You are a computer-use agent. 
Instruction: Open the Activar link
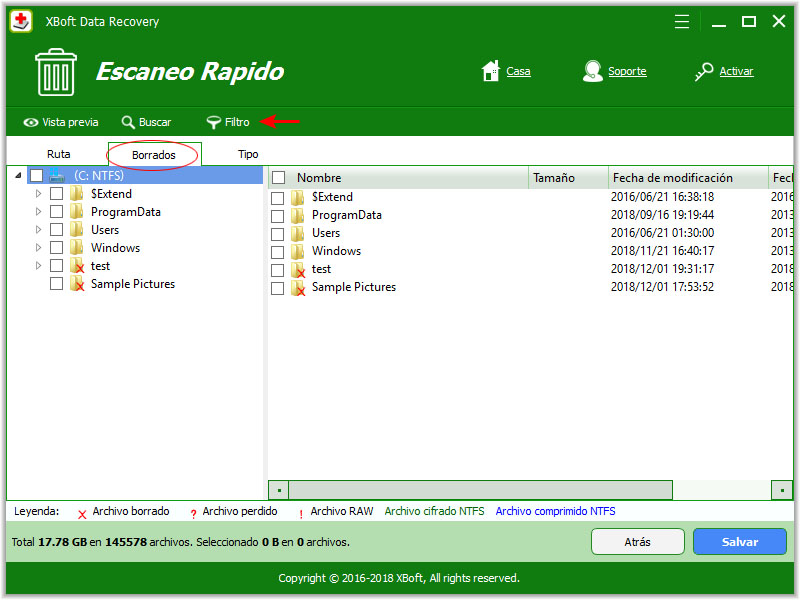736,71
